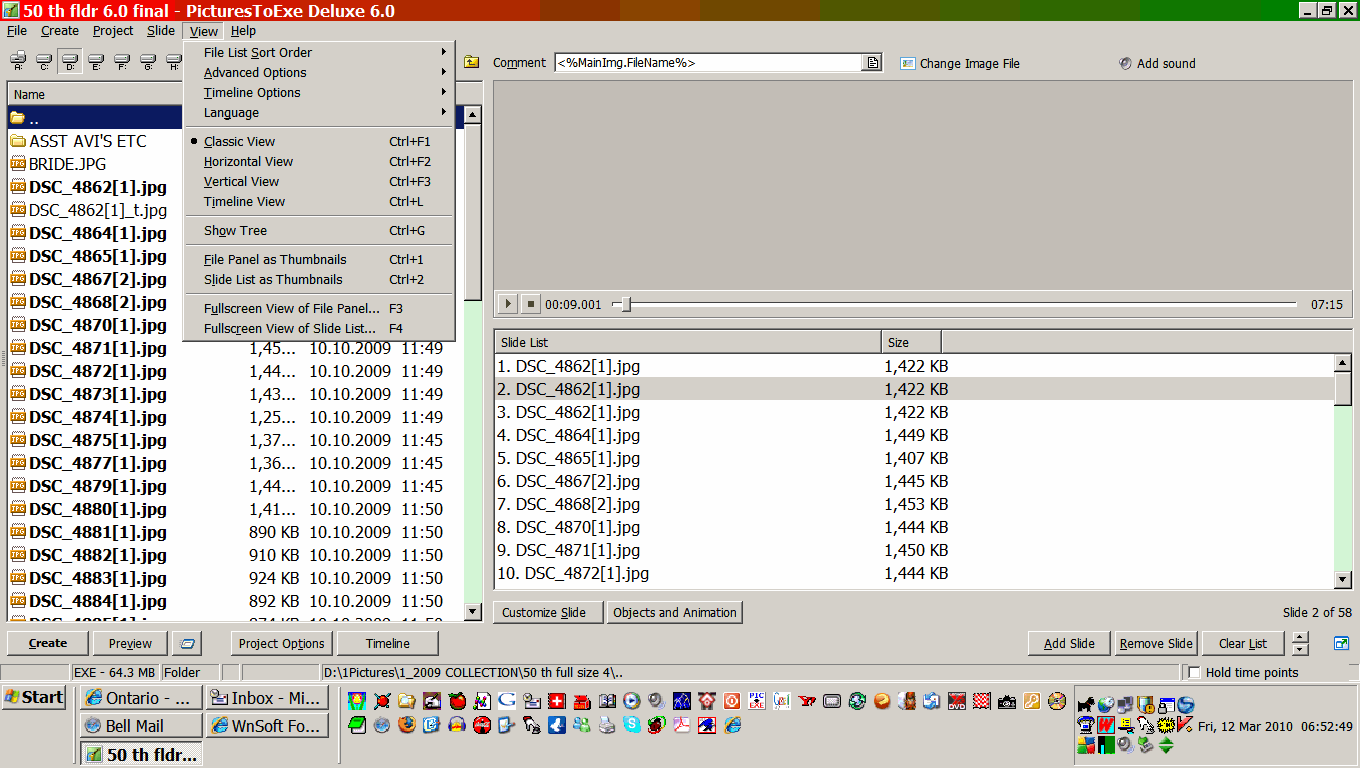Select drive A: in the drive bar
The width and height of the screenshot is (1360, 768).
(18, 62)
